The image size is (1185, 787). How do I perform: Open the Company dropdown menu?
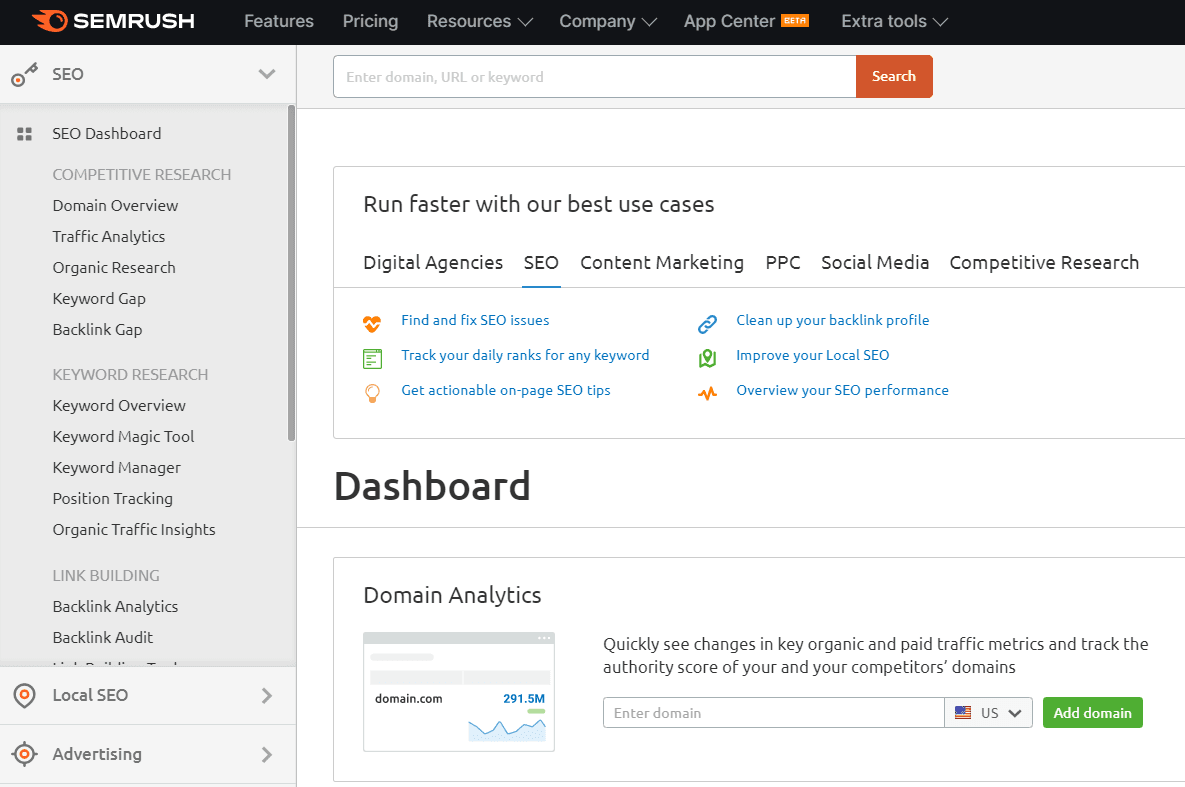(608, 21)
